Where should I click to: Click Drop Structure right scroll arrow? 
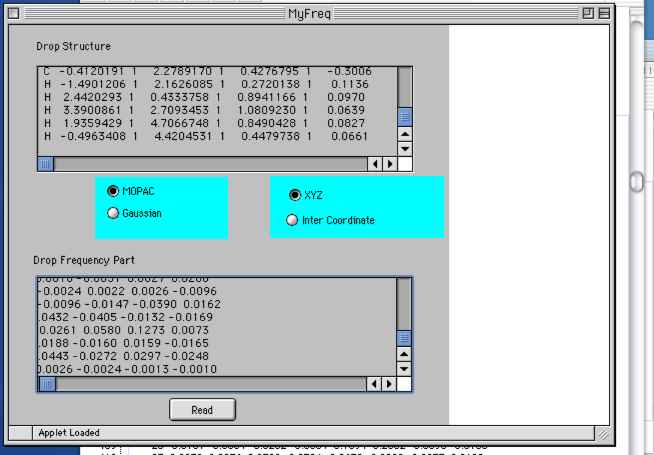coord(389,163)
